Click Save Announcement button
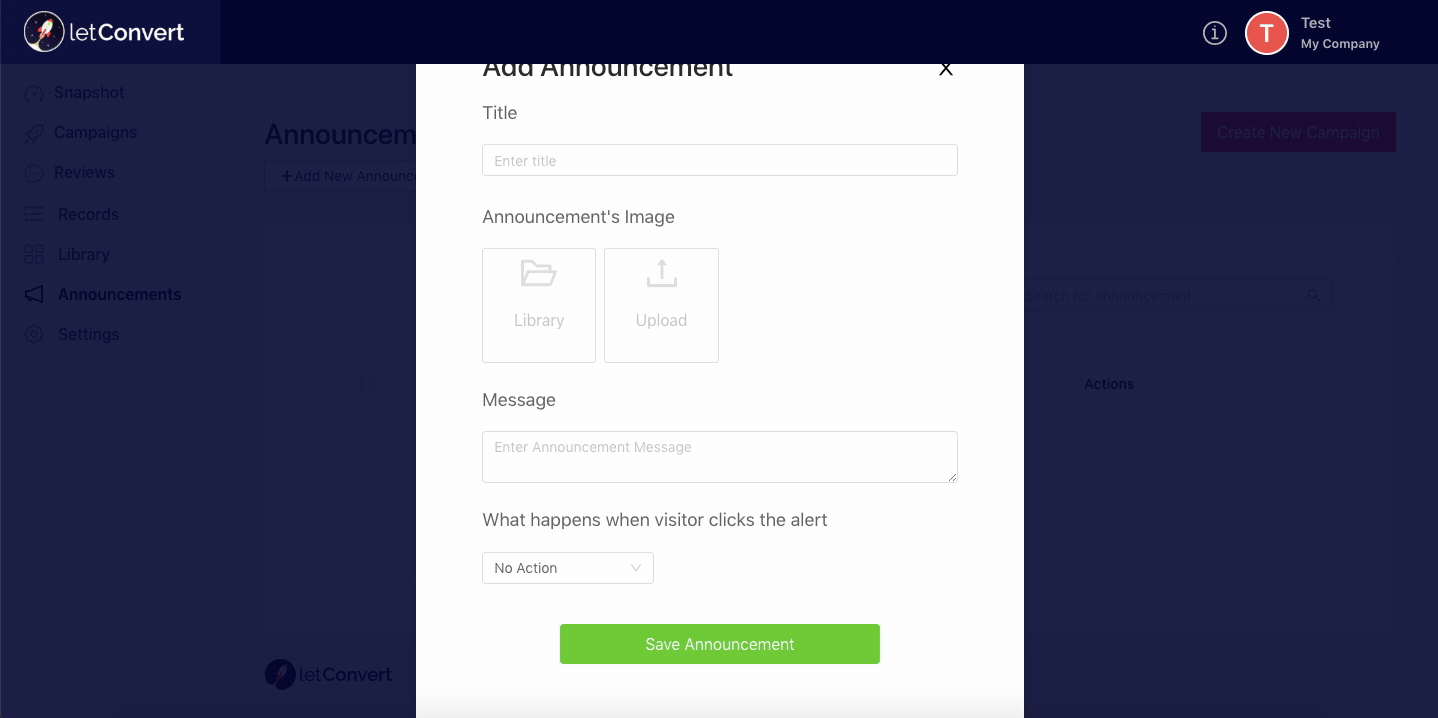 click(720, 644)
